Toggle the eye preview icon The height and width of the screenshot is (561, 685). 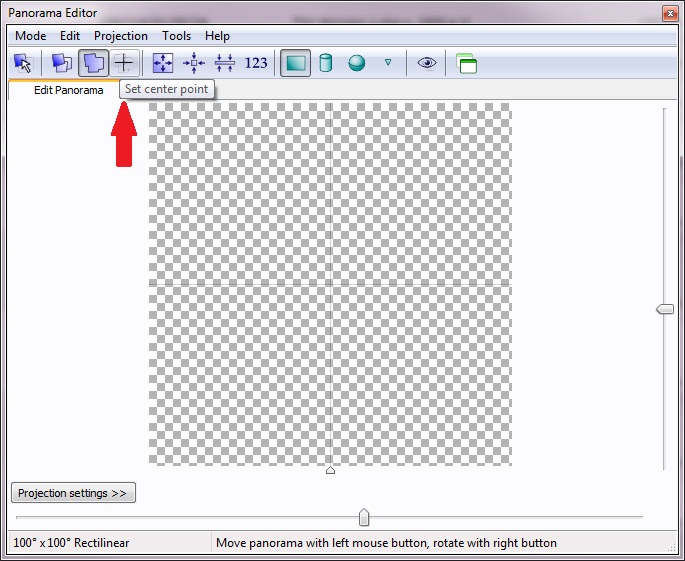coord(427,63)
